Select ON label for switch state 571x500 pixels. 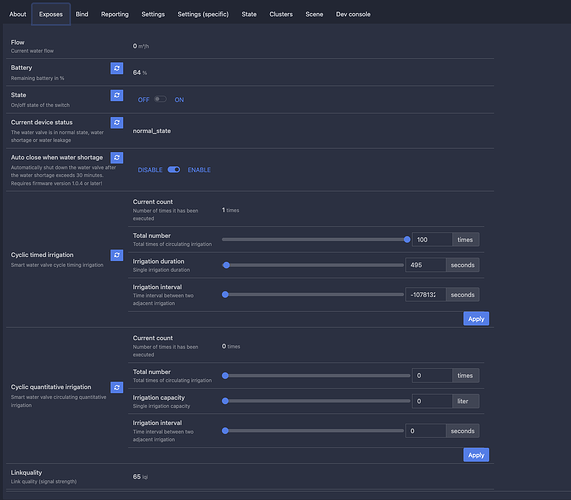[179, 100]
